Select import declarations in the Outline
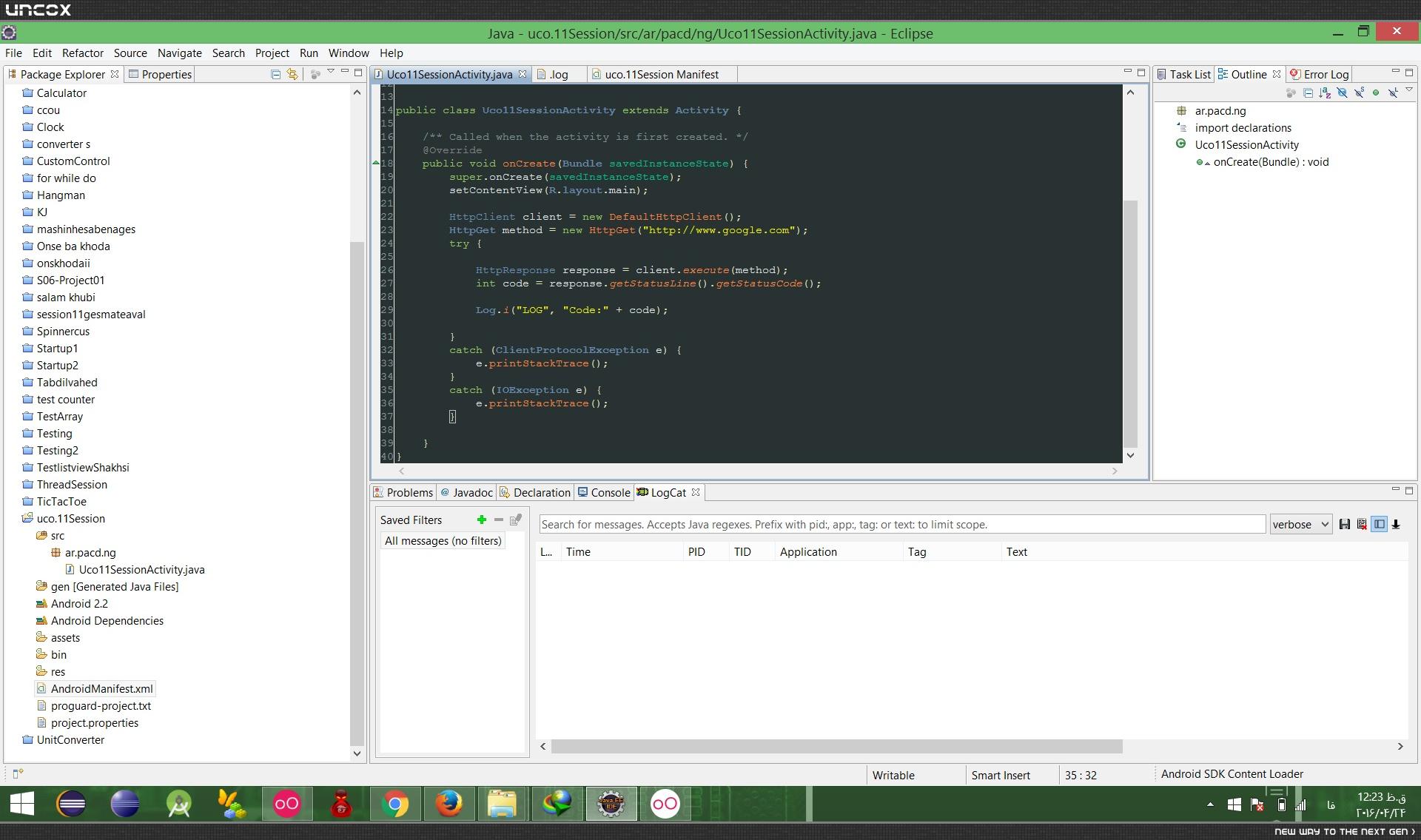The width and height of the screenshot is (1421, 840). pos(1243,128)
